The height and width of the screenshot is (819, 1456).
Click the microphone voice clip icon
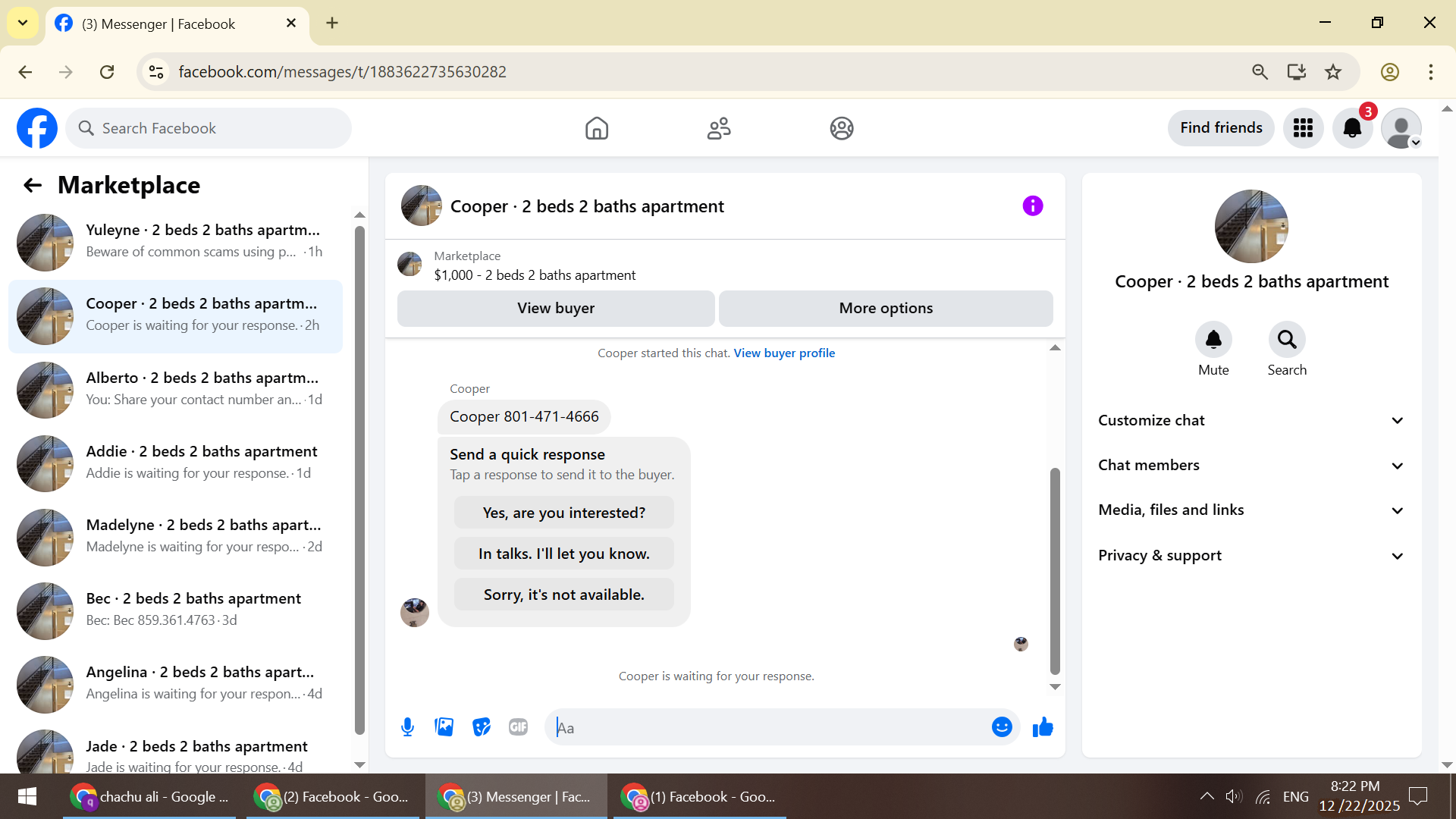407,727
